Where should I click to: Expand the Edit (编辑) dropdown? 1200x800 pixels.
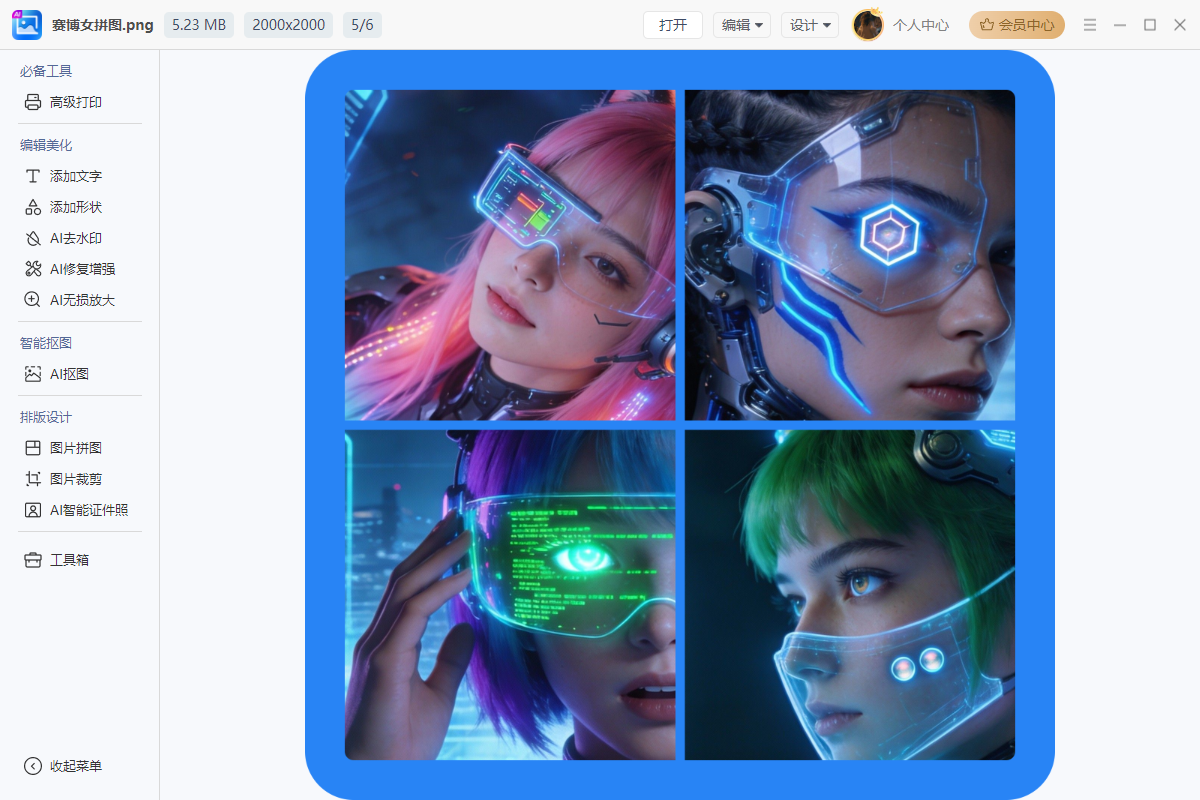742,25
